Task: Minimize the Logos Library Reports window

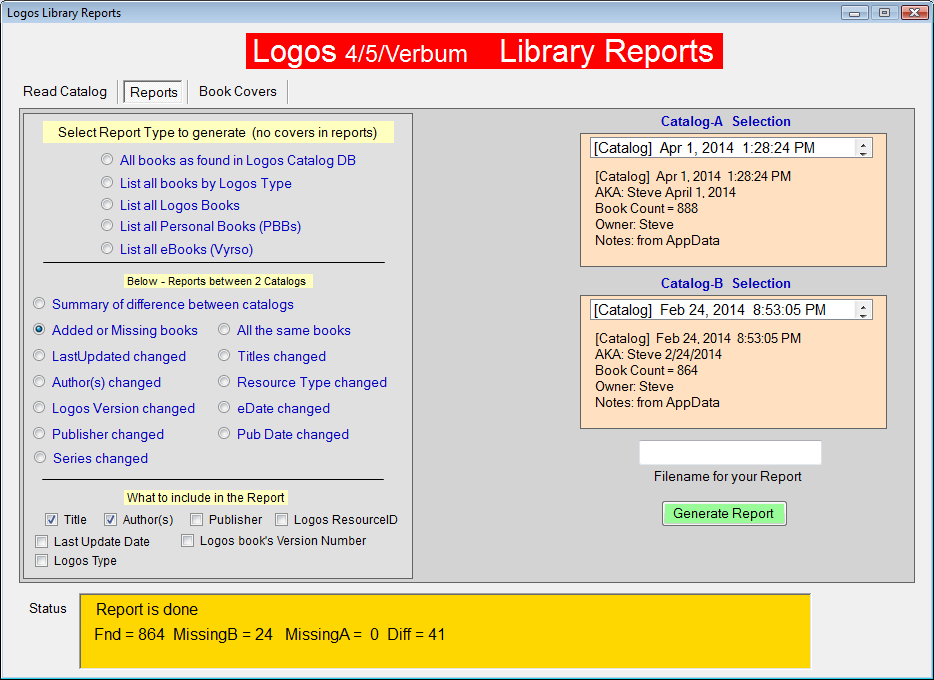Action: coord(855,13)
